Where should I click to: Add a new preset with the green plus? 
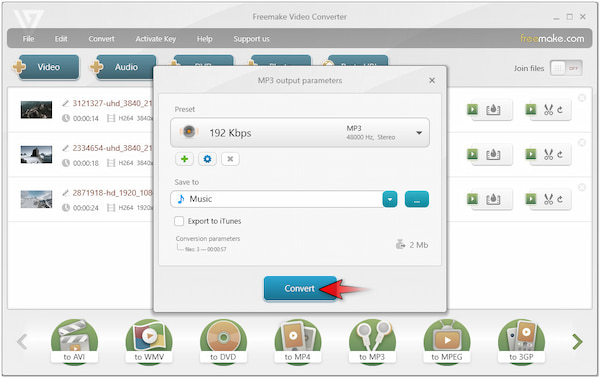tap(184, 159)
